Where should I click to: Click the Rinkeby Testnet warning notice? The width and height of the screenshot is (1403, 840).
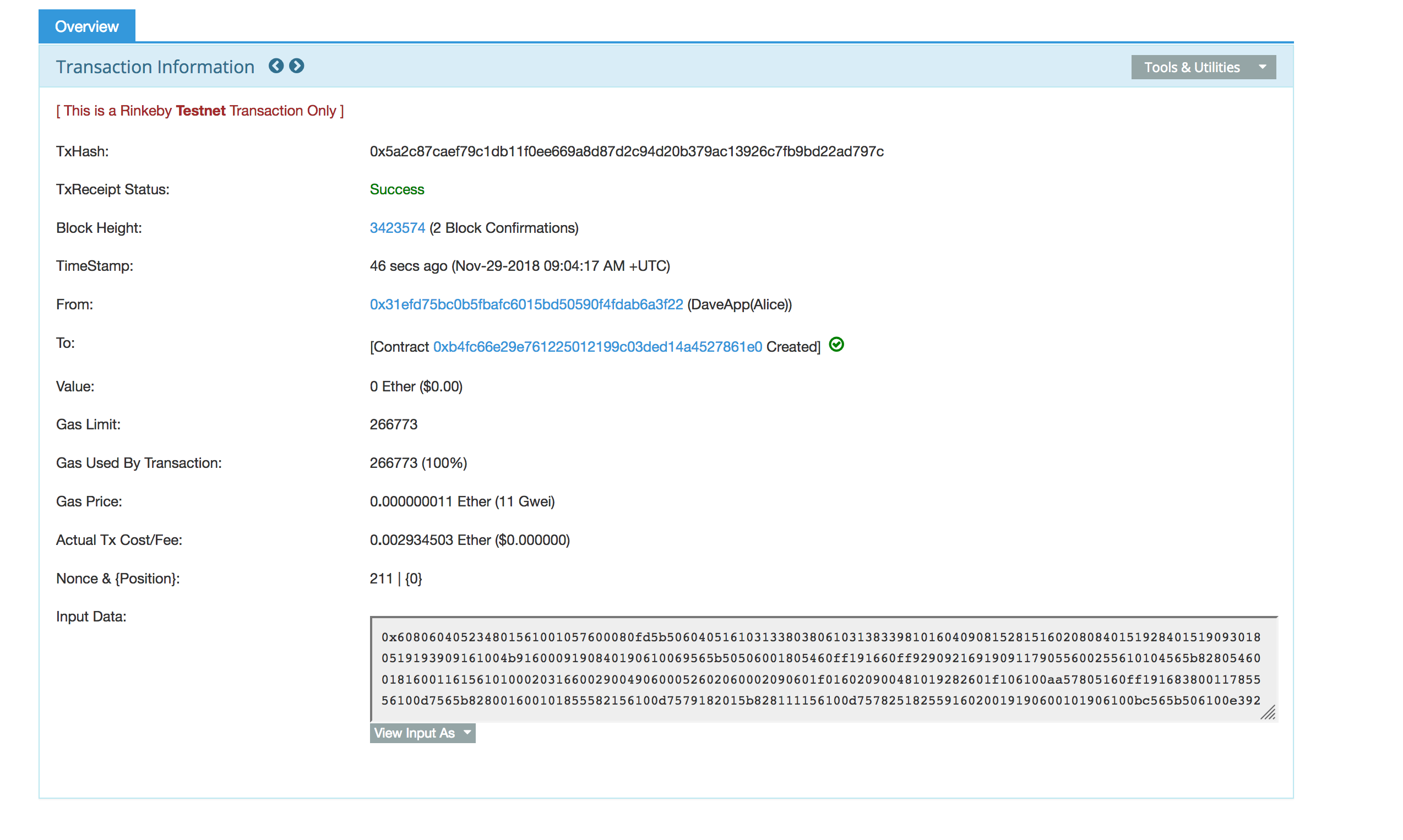click(x=200, y=111)
